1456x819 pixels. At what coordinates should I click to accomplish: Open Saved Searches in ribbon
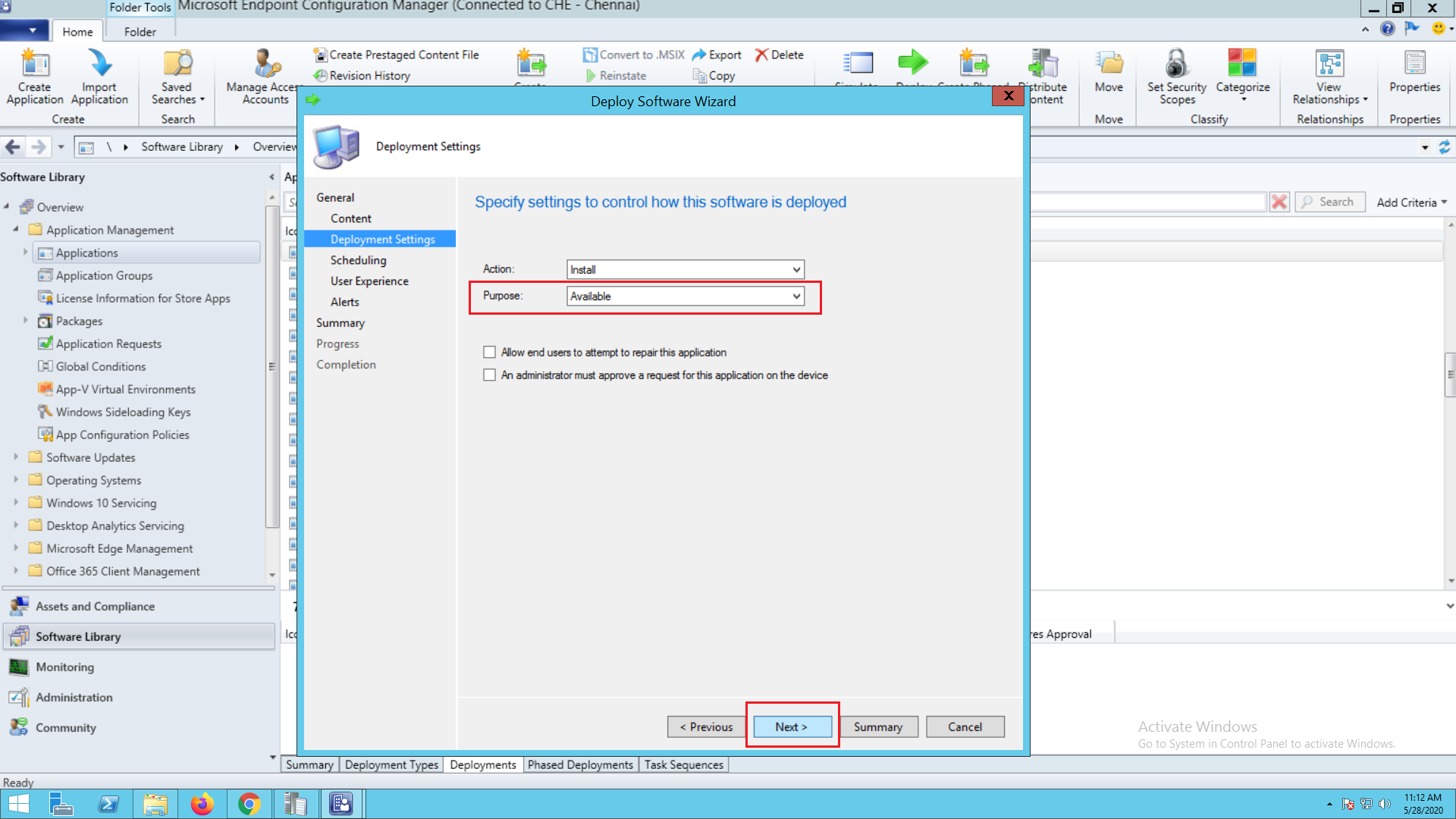click(177, 76)
